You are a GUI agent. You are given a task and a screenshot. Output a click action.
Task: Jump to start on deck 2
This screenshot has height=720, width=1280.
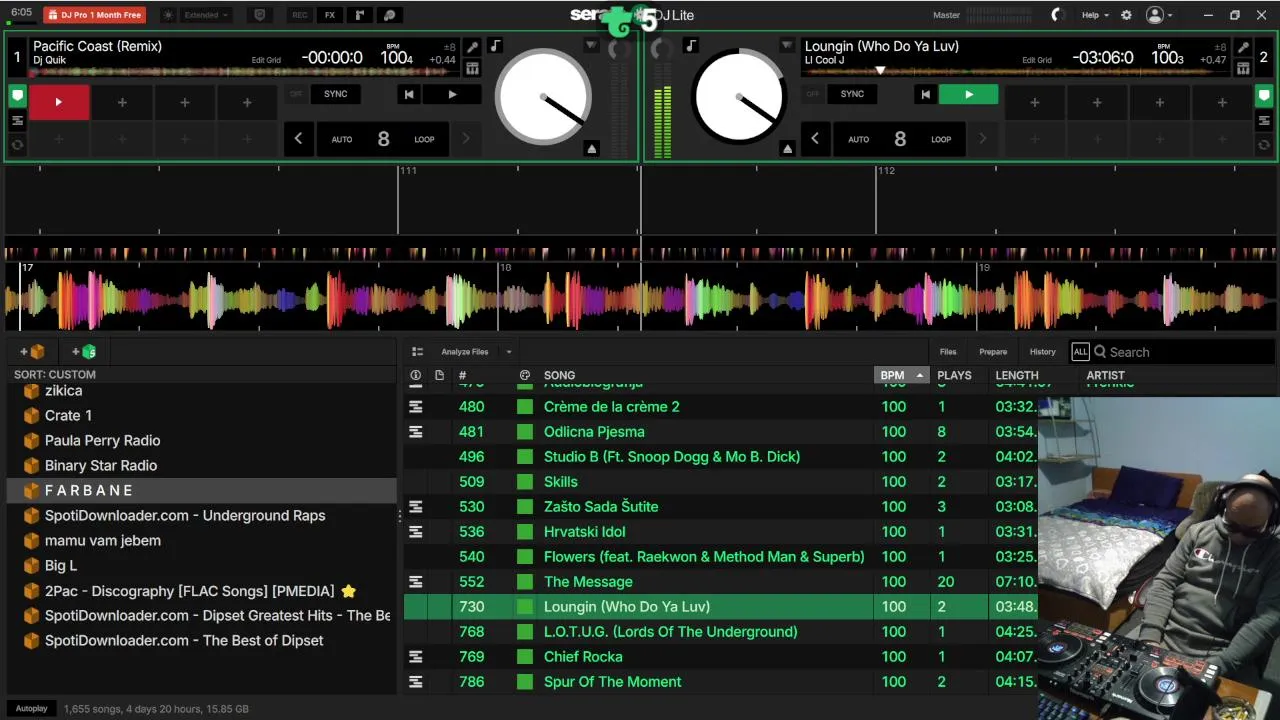925,94
